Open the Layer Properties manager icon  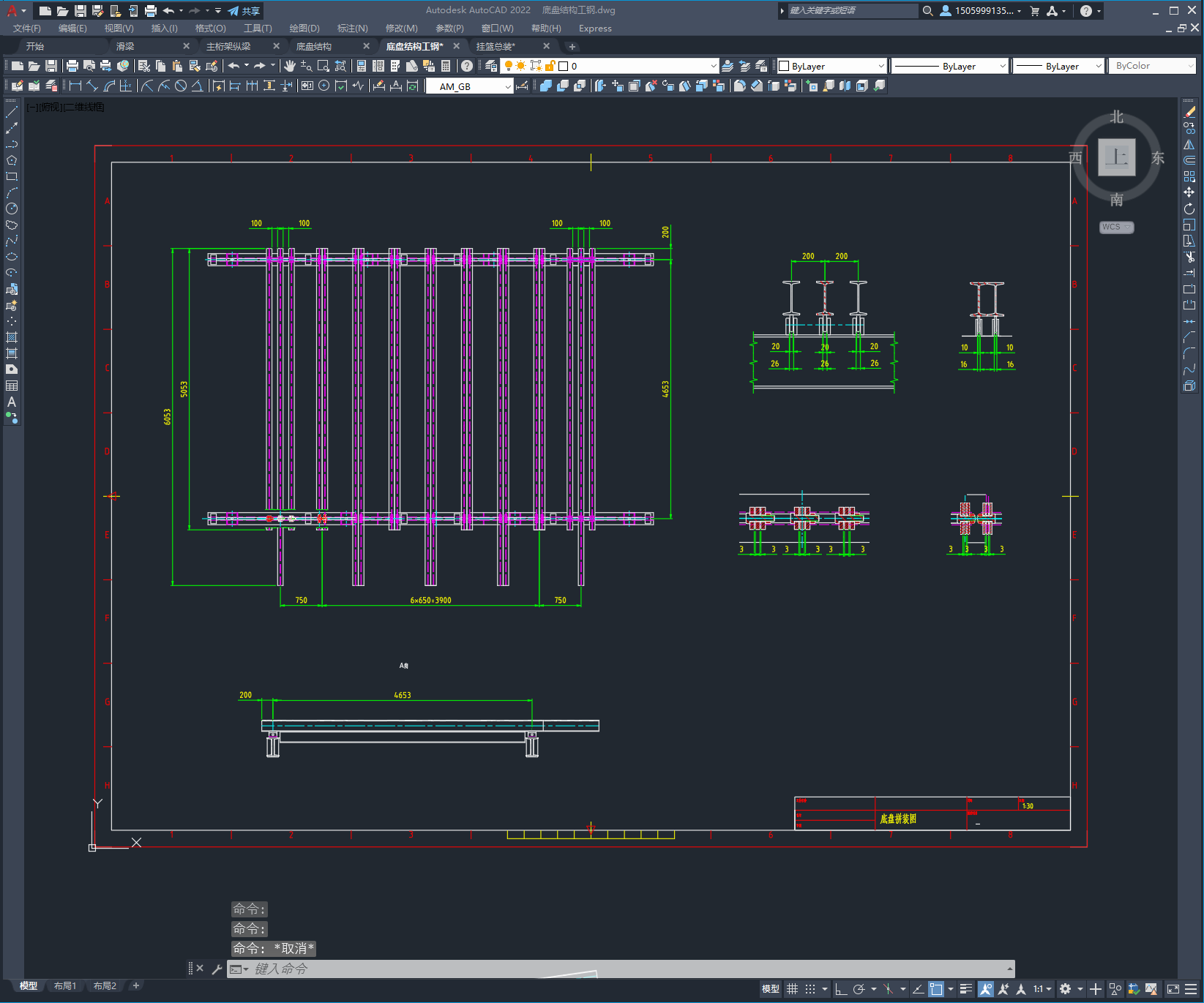491,66
